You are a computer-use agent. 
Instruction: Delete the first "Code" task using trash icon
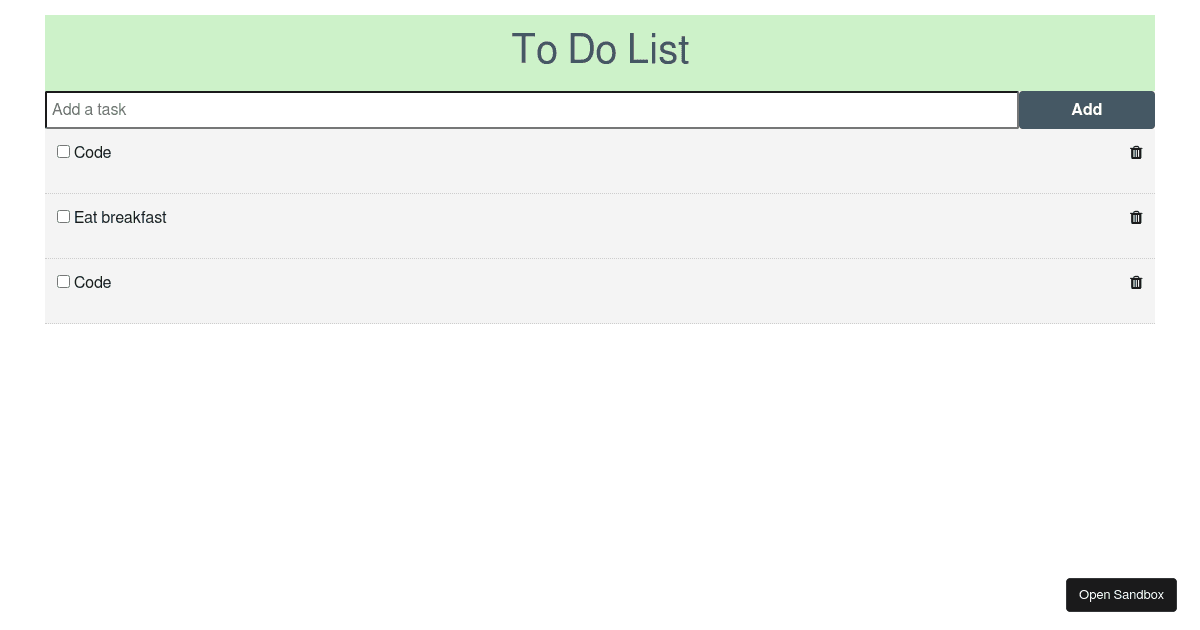[1136, 152]
